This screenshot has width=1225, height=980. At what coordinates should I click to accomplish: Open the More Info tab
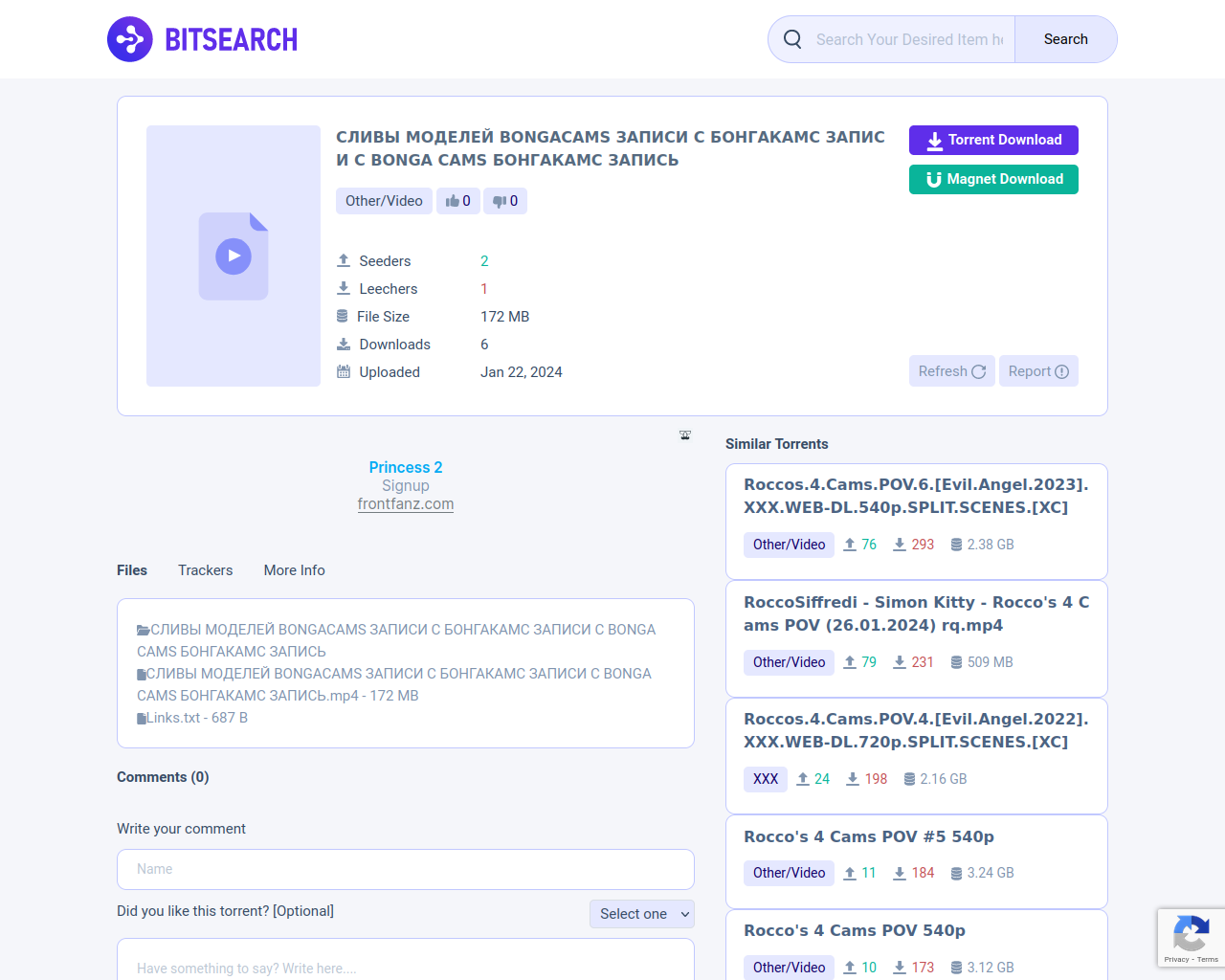point(295,570)
